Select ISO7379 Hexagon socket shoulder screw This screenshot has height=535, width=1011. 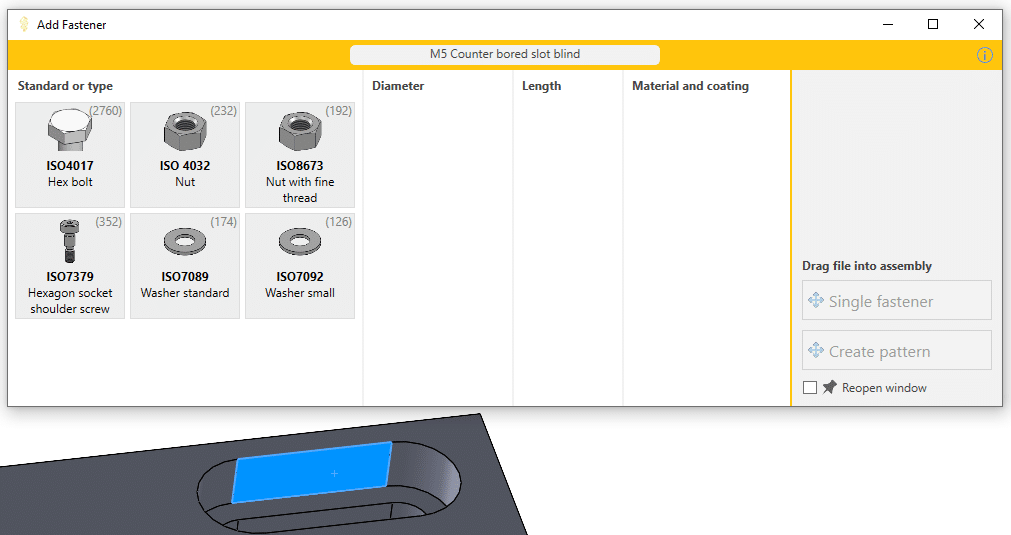[70, 265]
